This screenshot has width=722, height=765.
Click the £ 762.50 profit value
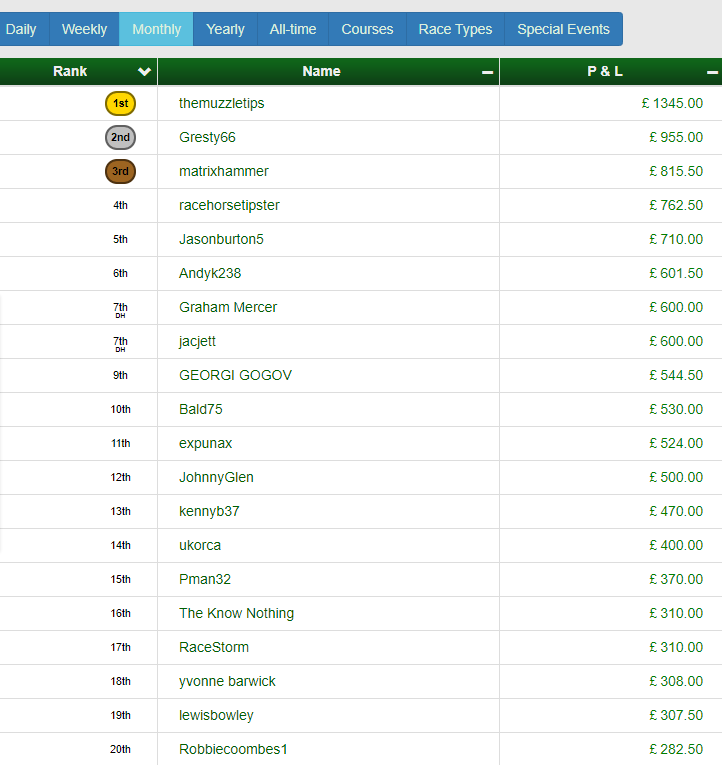(676, 205)
